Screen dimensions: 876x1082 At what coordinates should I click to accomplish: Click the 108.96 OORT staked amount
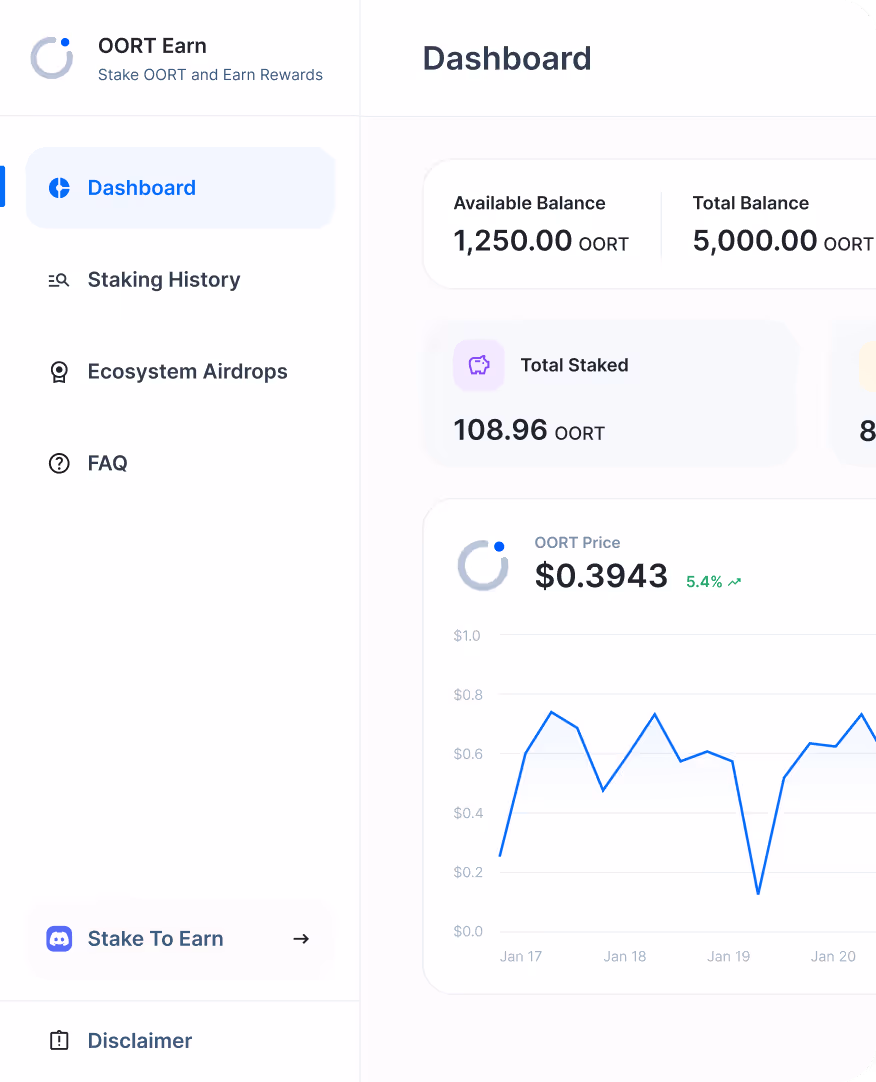[x=529, y=431]
